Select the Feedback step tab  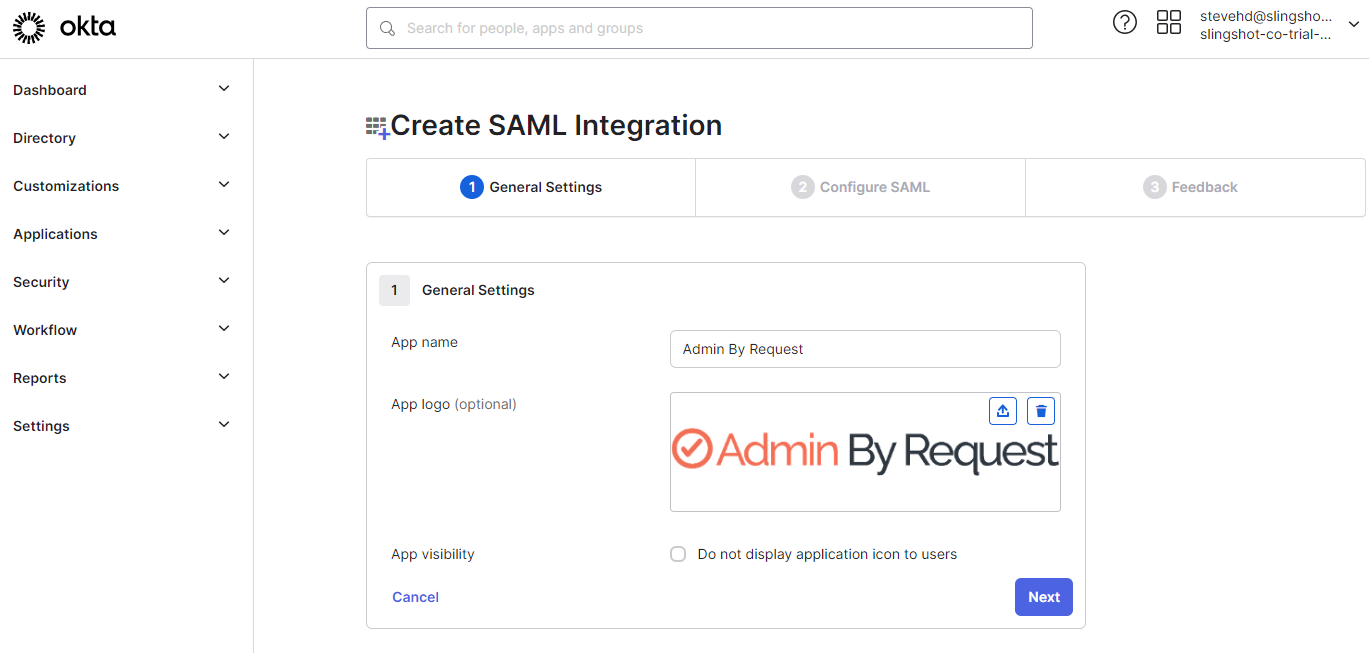(x=1195, y=187)
